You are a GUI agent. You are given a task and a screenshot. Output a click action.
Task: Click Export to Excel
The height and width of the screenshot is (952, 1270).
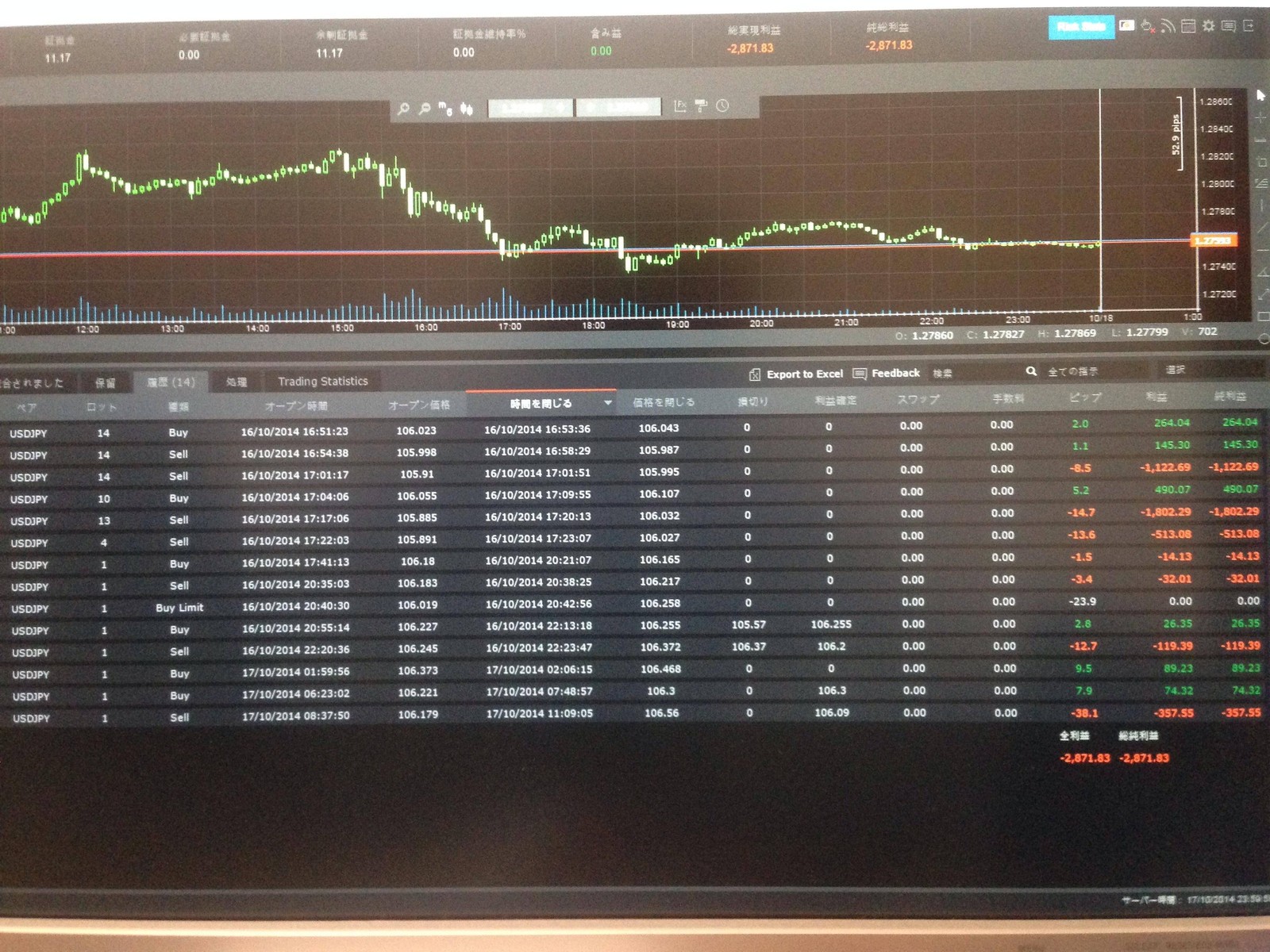pyautogui.click(x=796, y=374)
